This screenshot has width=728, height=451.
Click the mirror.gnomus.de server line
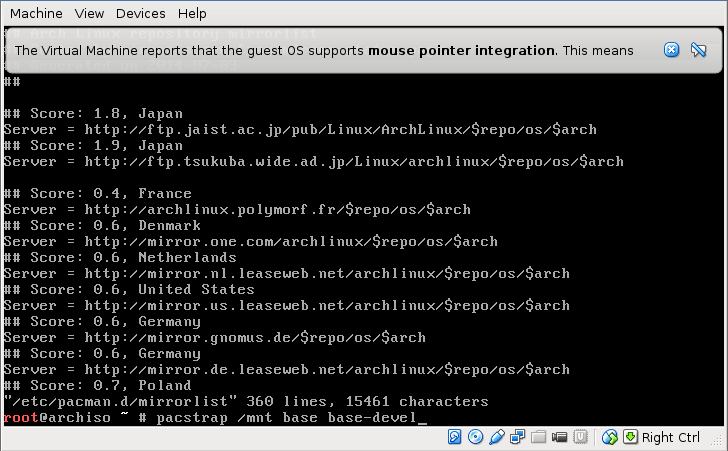click(x=215, y=338)
